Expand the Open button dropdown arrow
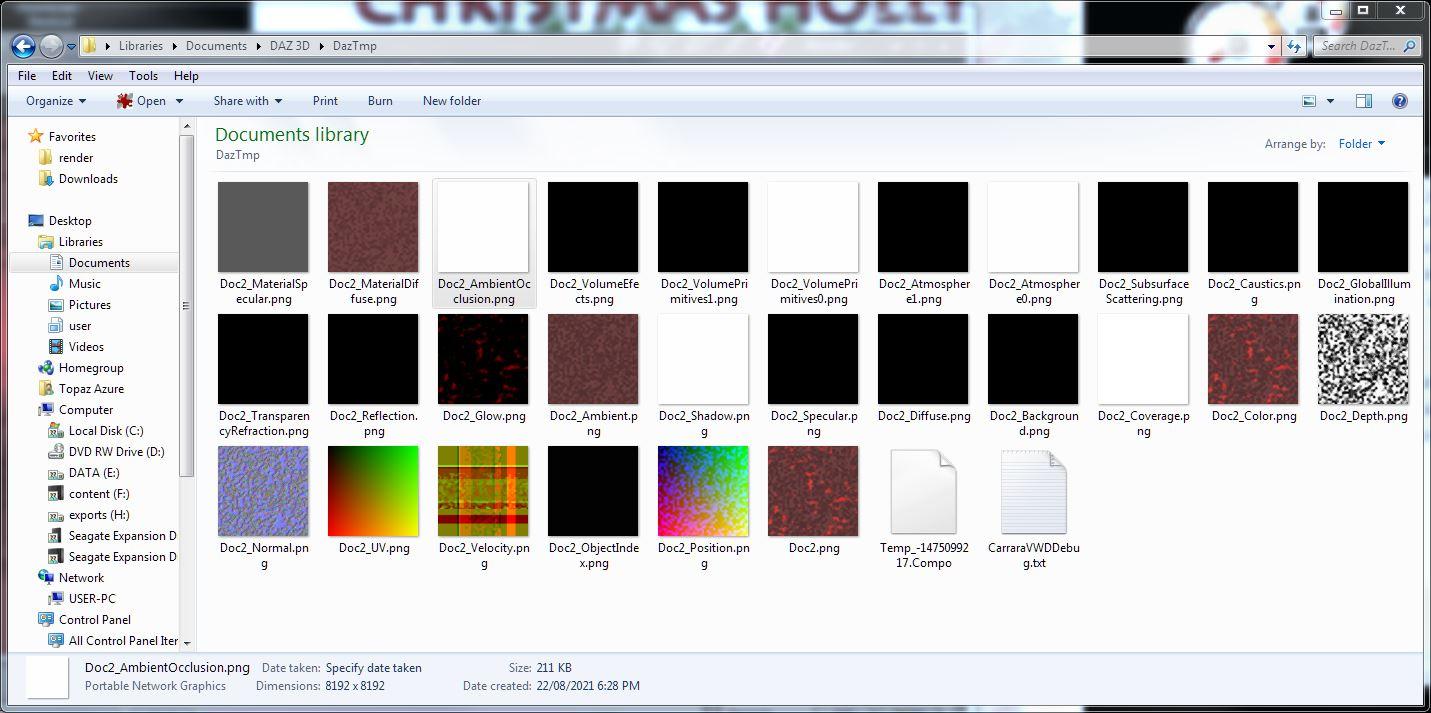Screen dimensions: 1431x713 point(179,101)
